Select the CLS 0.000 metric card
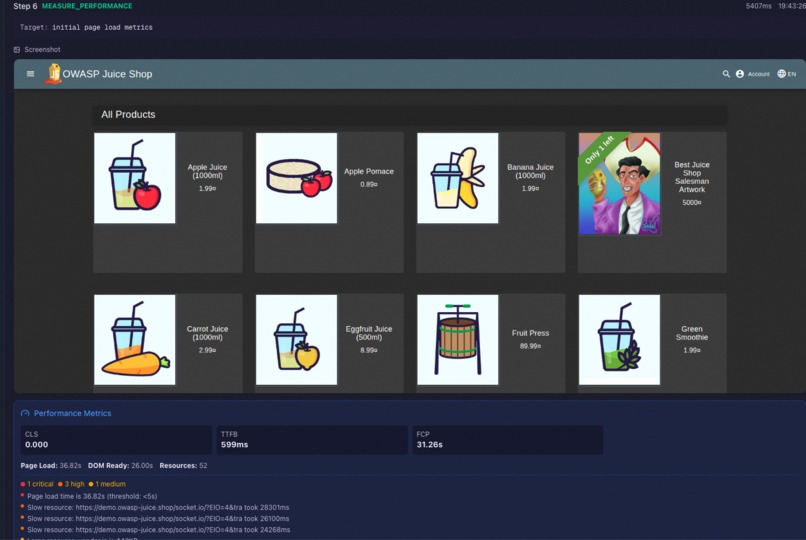The height and width of the screenshot is (540, 806). click(116, 440)
